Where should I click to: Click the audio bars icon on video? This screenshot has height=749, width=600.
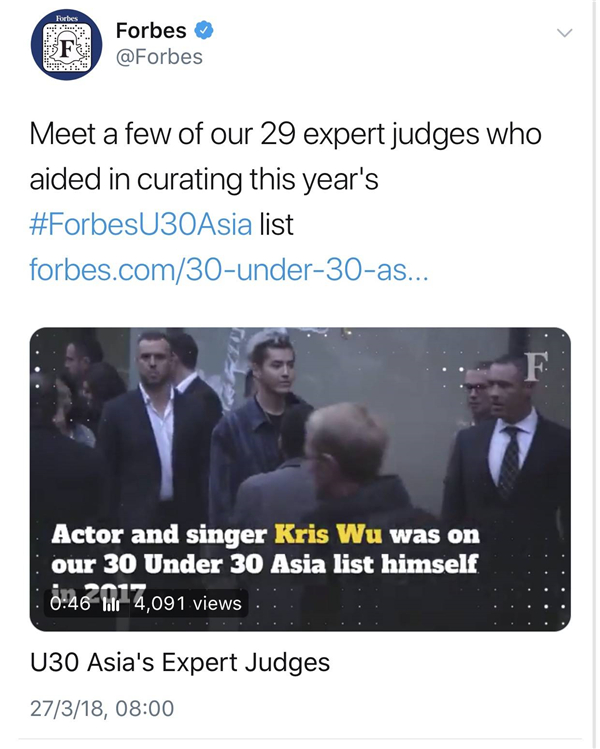click(112, 603)
